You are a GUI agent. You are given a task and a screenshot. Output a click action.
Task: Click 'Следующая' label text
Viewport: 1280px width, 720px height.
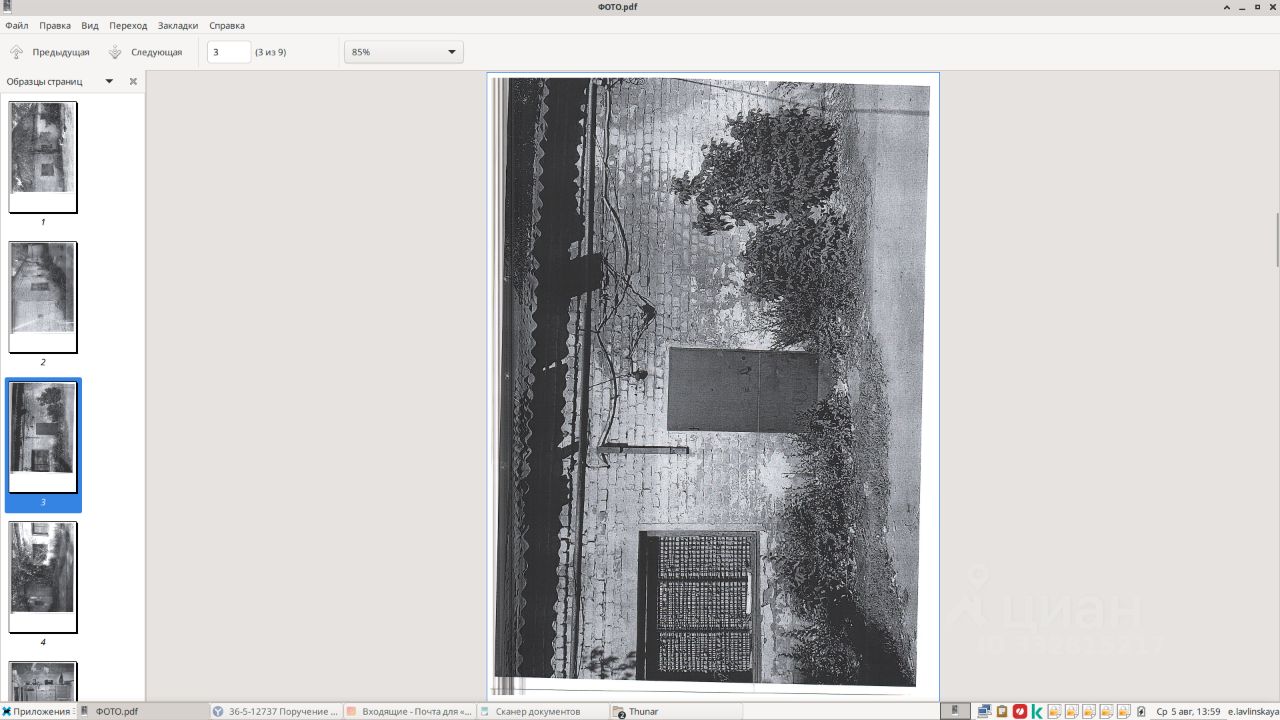coord(157,52)
